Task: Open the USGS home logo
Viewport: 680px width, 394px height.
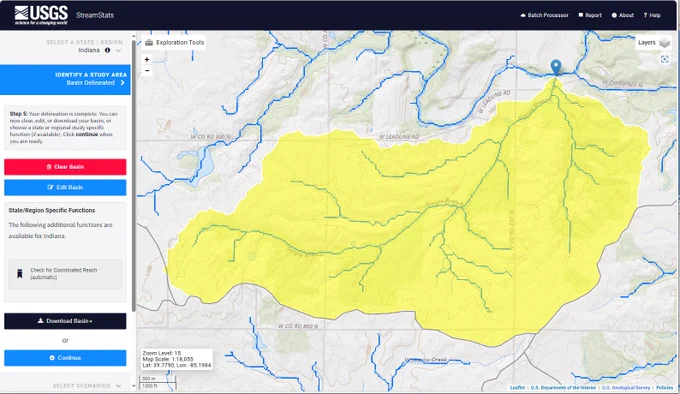Action: (x=41, y=15)
